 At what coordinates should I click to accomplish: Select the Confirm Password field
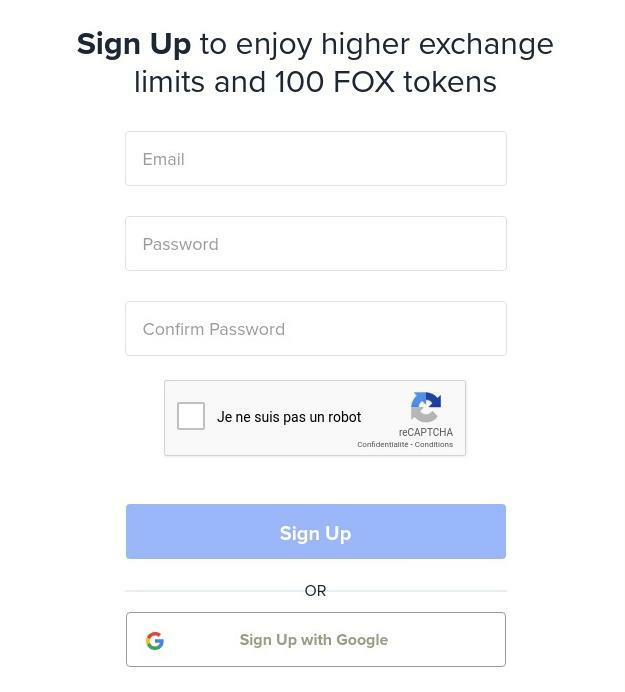pos(315,329)
